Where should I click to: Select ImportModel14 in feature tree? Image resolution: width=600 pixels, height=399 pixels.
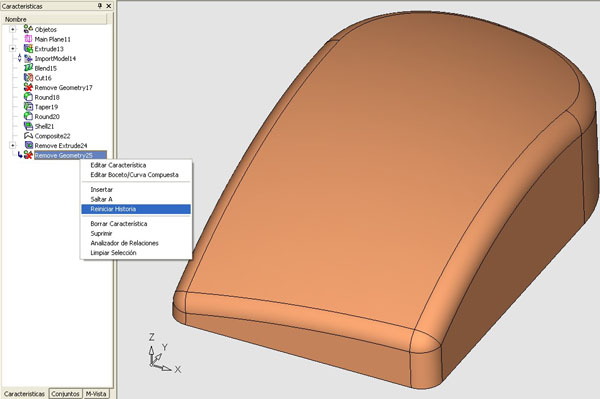[x=55, y=59]
